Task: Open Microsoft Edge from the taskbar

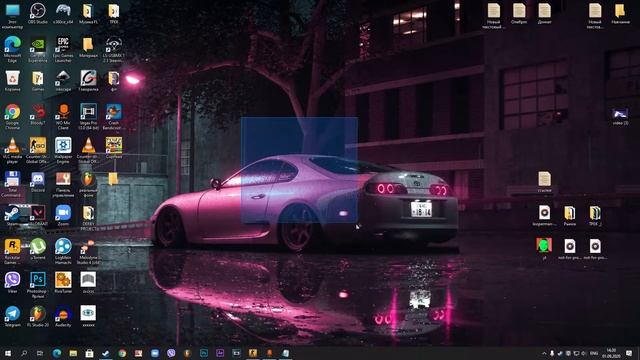Action: pos(56,353)
